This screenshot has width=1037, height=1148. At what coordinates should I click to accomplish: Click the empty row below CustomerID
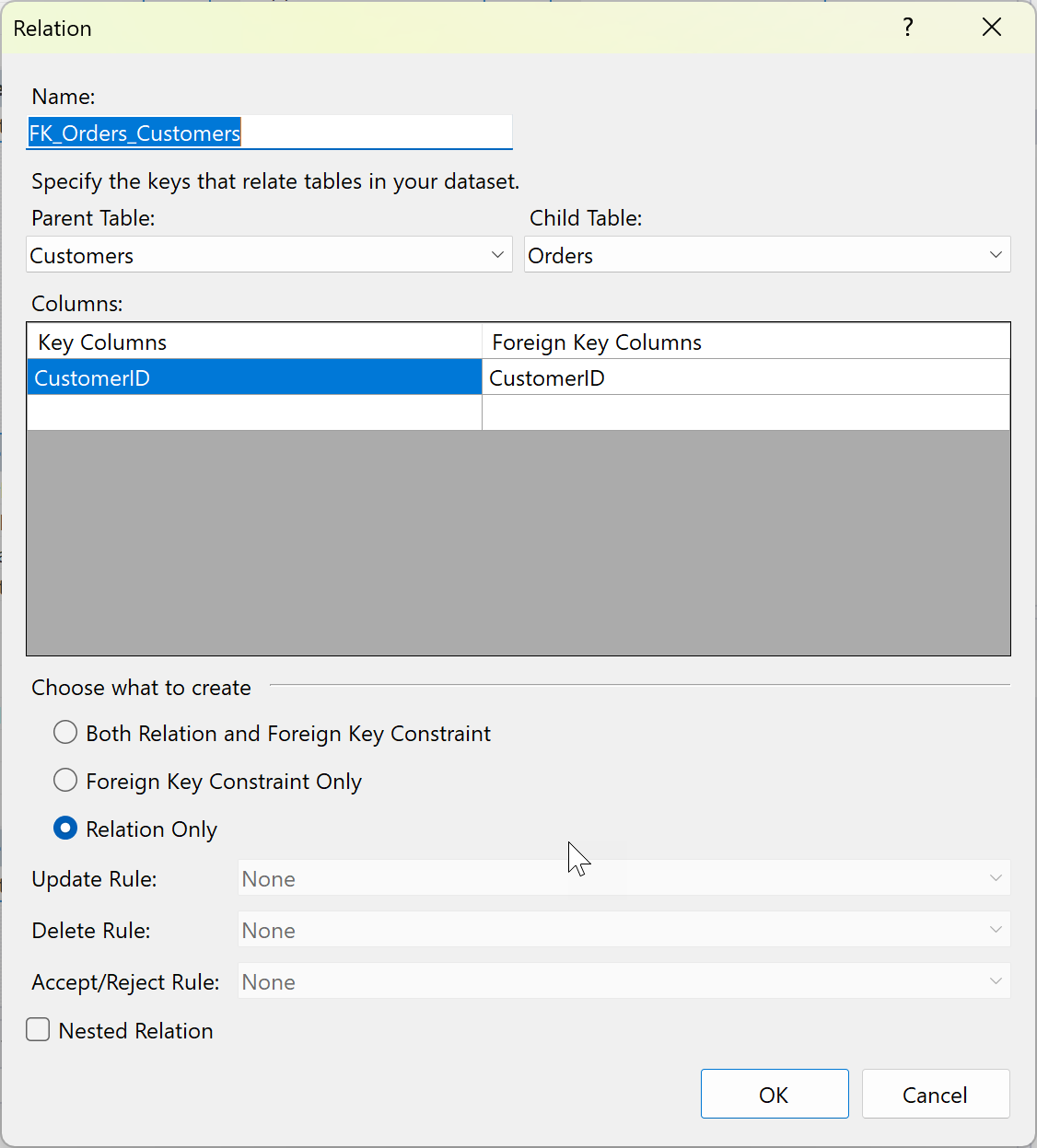(x=254, y=412)
